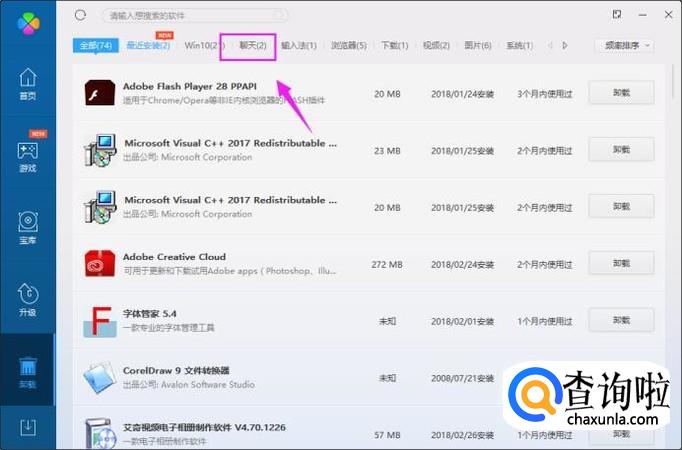Open the 浏览器(5) browser category tab
Screen dimensions: 682x450
pyautogui.click(x=349, y=45)
